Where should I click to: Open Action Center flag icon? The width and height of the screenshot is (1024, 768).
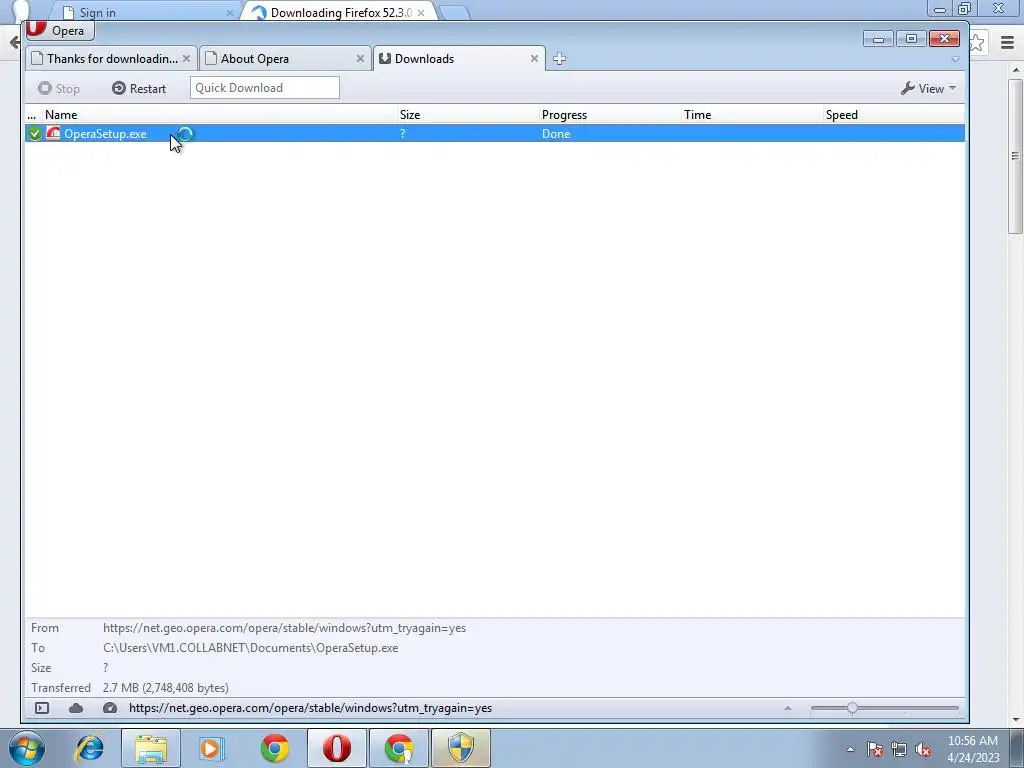pyautogui.click(x=875, y=749)
